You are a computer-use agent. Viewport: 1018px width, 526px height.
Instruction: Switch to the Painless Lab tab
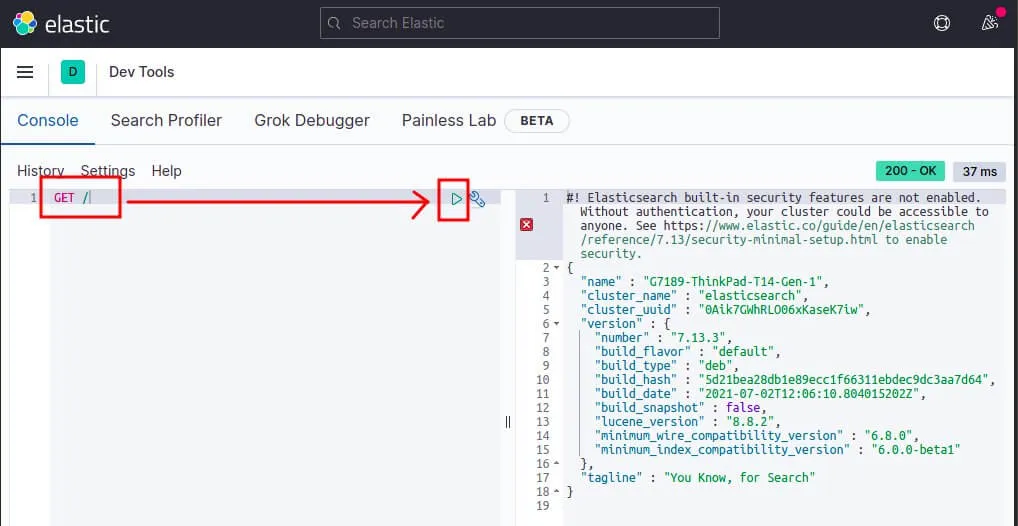point(449,120)
